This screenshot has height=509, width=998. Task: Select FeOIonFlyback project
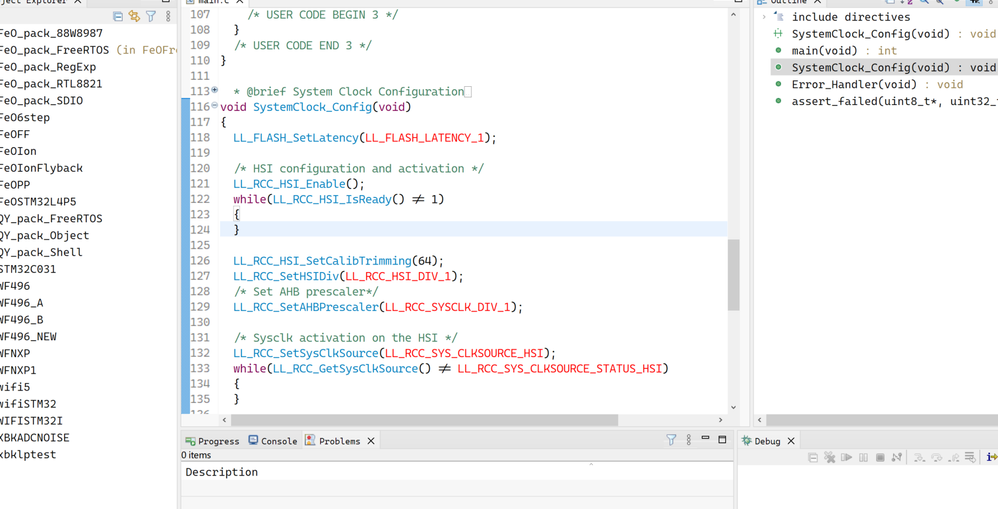point(41,168)
